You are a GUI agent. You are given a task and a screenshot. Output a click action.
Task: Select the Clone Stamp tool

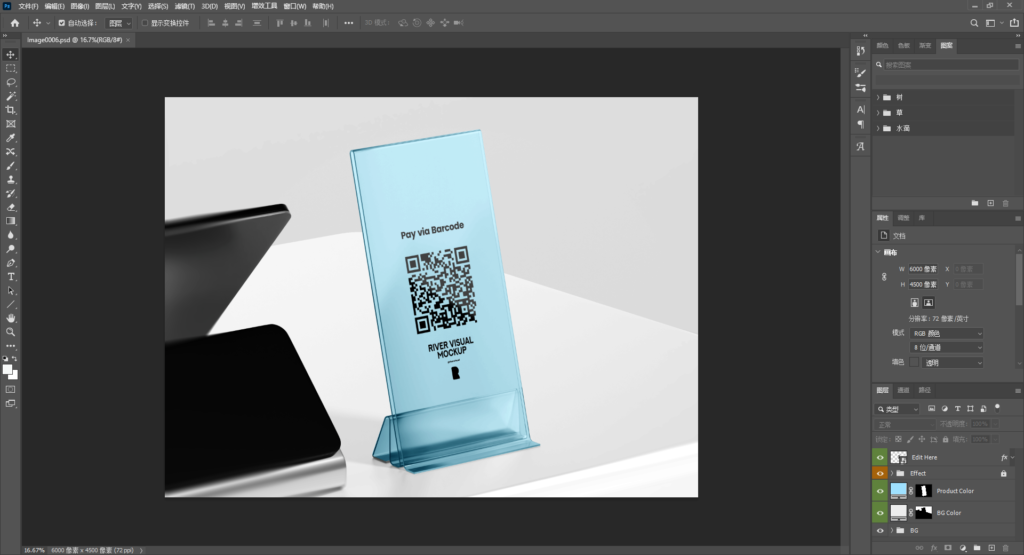(10, 180)
